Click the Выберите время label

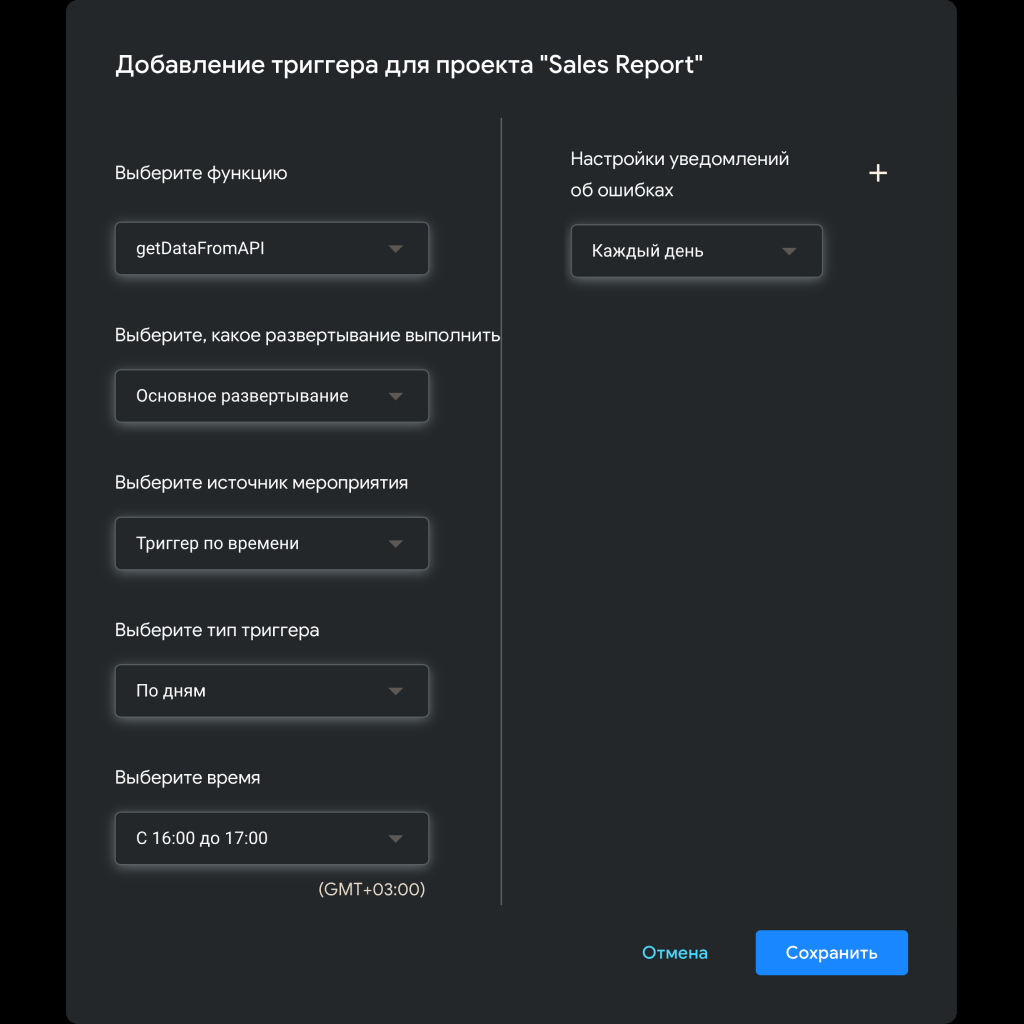coord(187,777)
